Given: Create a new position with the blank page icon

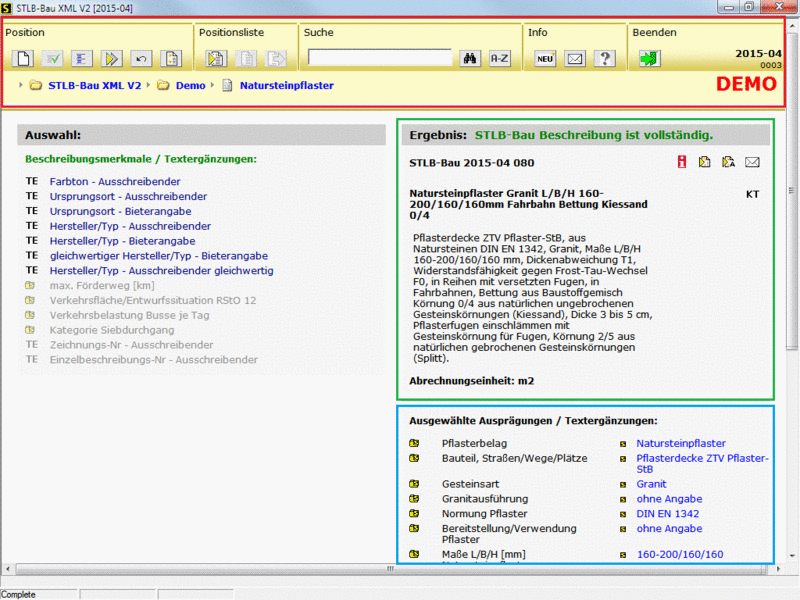Looking at the screenshot, I should tap(23, 59).
